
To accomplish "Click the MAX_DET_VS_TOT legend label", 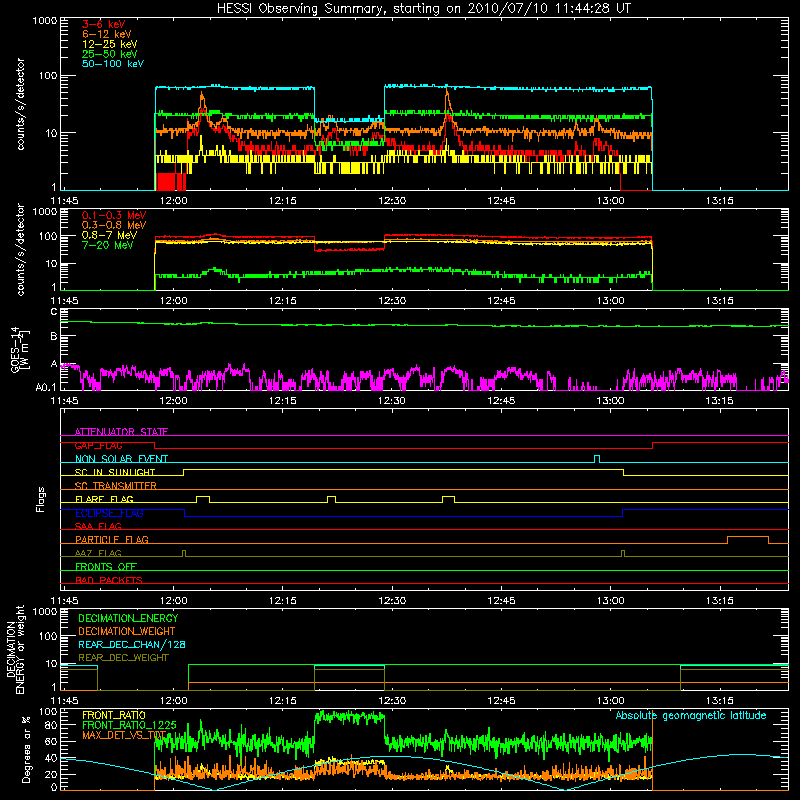I will click(x=124, y=735).
